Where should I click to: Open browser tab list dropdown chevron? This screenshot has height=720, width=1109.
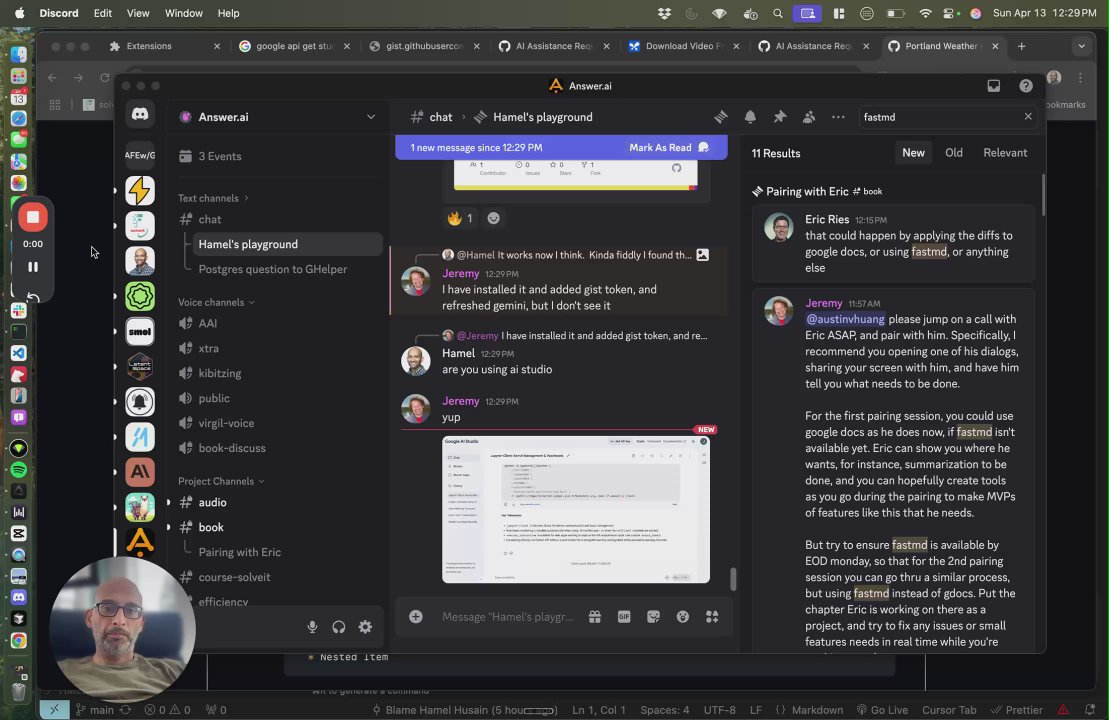pos(1081,46)
